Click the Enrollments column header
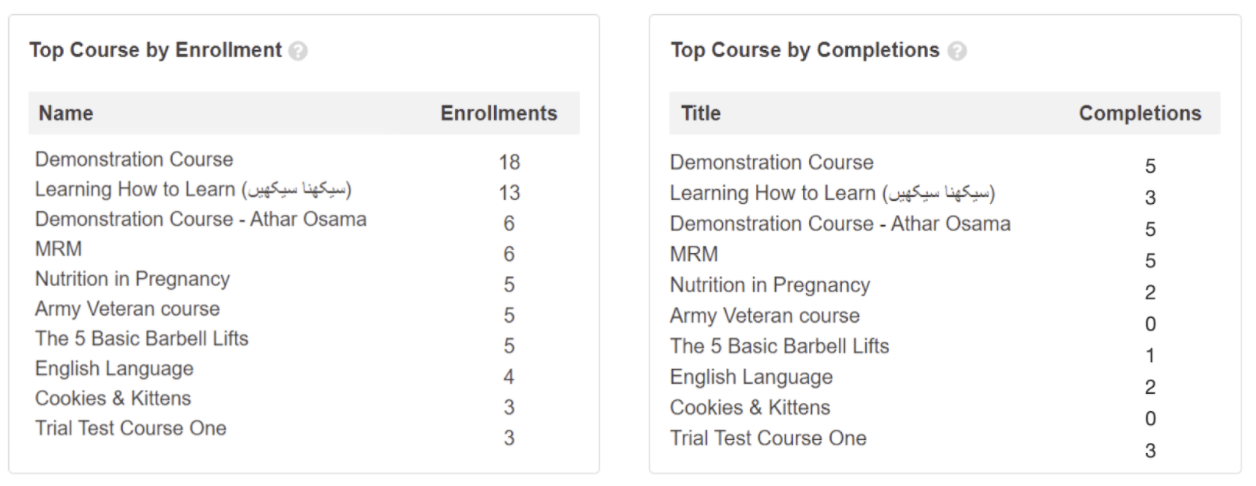 point(499,114)
